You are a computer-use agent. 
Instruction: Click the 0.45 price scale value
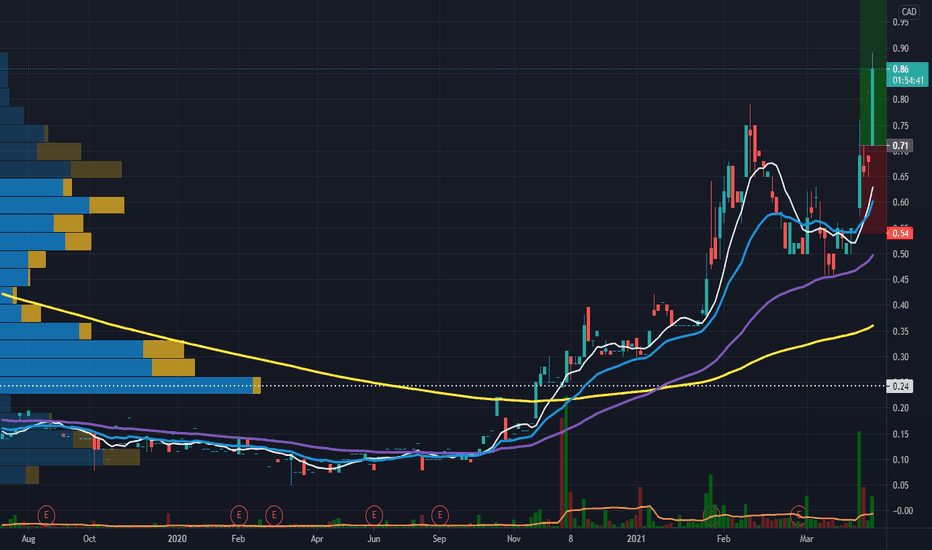tap(900, 279)
